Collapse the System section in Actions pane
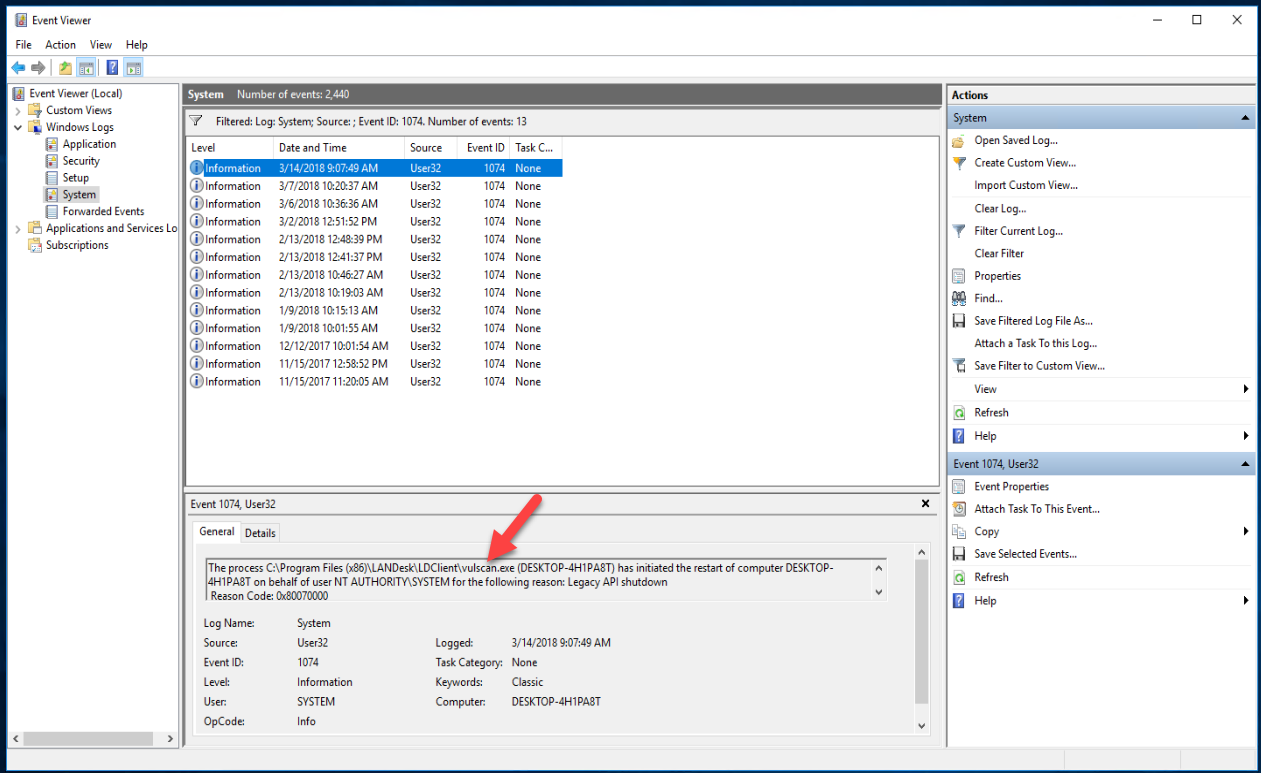1261x773 pixels. click(x=1246, y=117)
